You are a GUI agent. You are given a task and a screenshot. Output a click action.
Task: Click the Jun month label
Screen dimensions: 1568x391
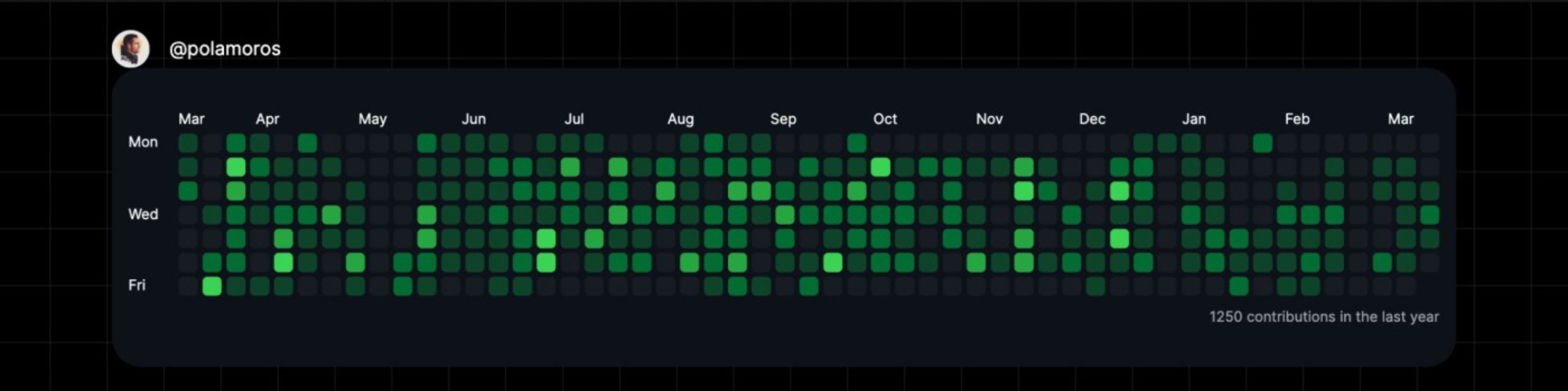tap(473, 119)
